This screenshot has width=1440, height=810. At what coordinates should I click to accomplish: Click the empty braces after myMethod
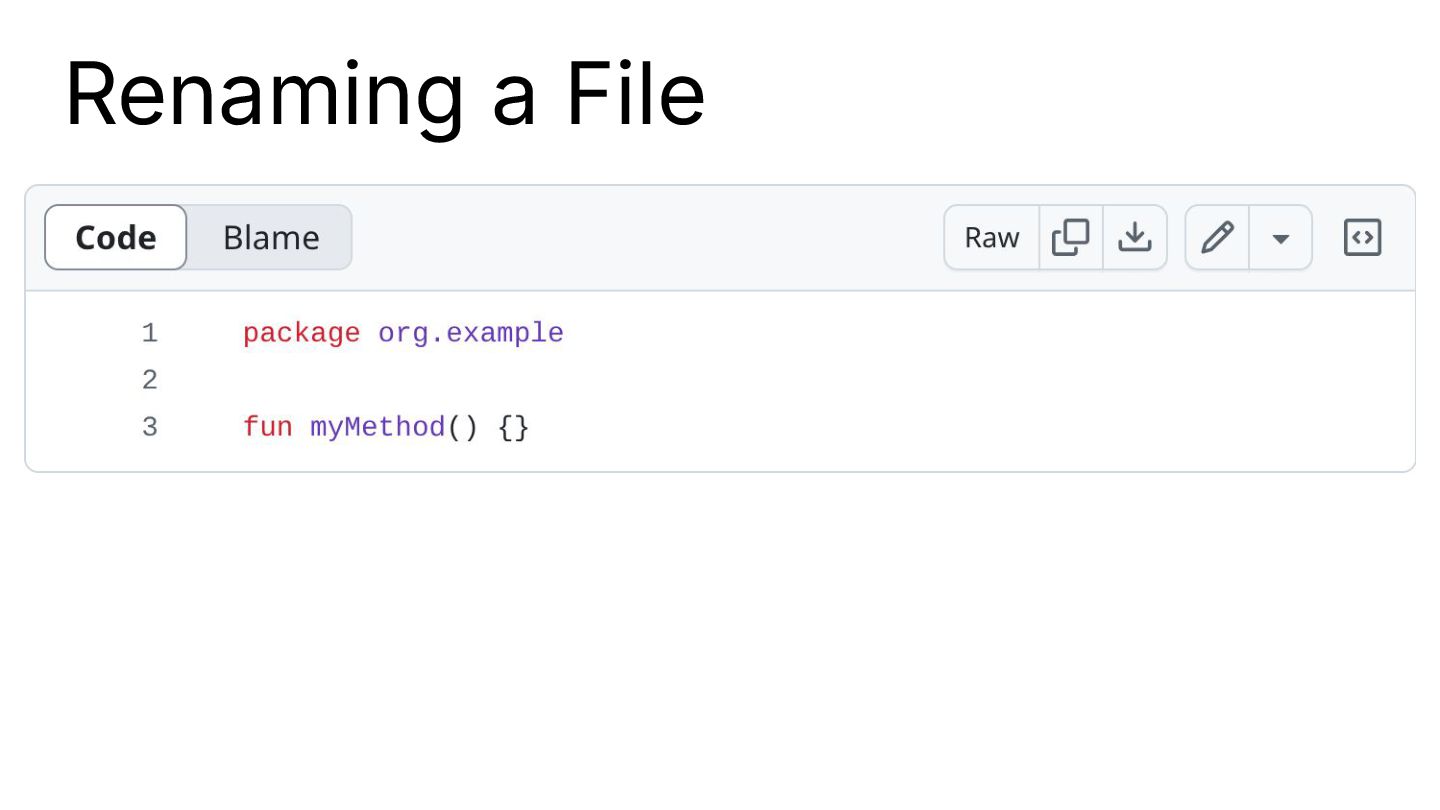pos(514,428)
